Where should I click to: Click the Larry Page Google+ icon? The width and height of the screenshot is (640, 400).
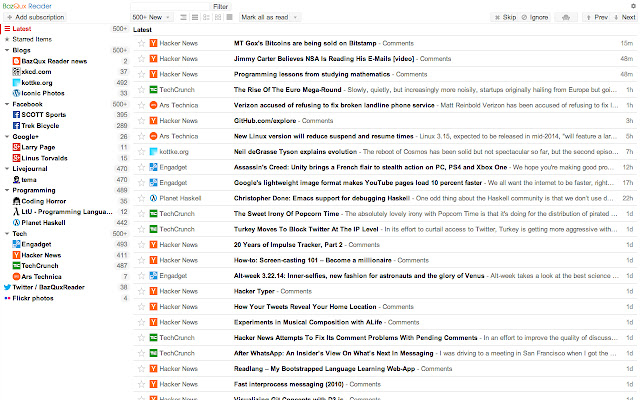(x=16, y=147)
